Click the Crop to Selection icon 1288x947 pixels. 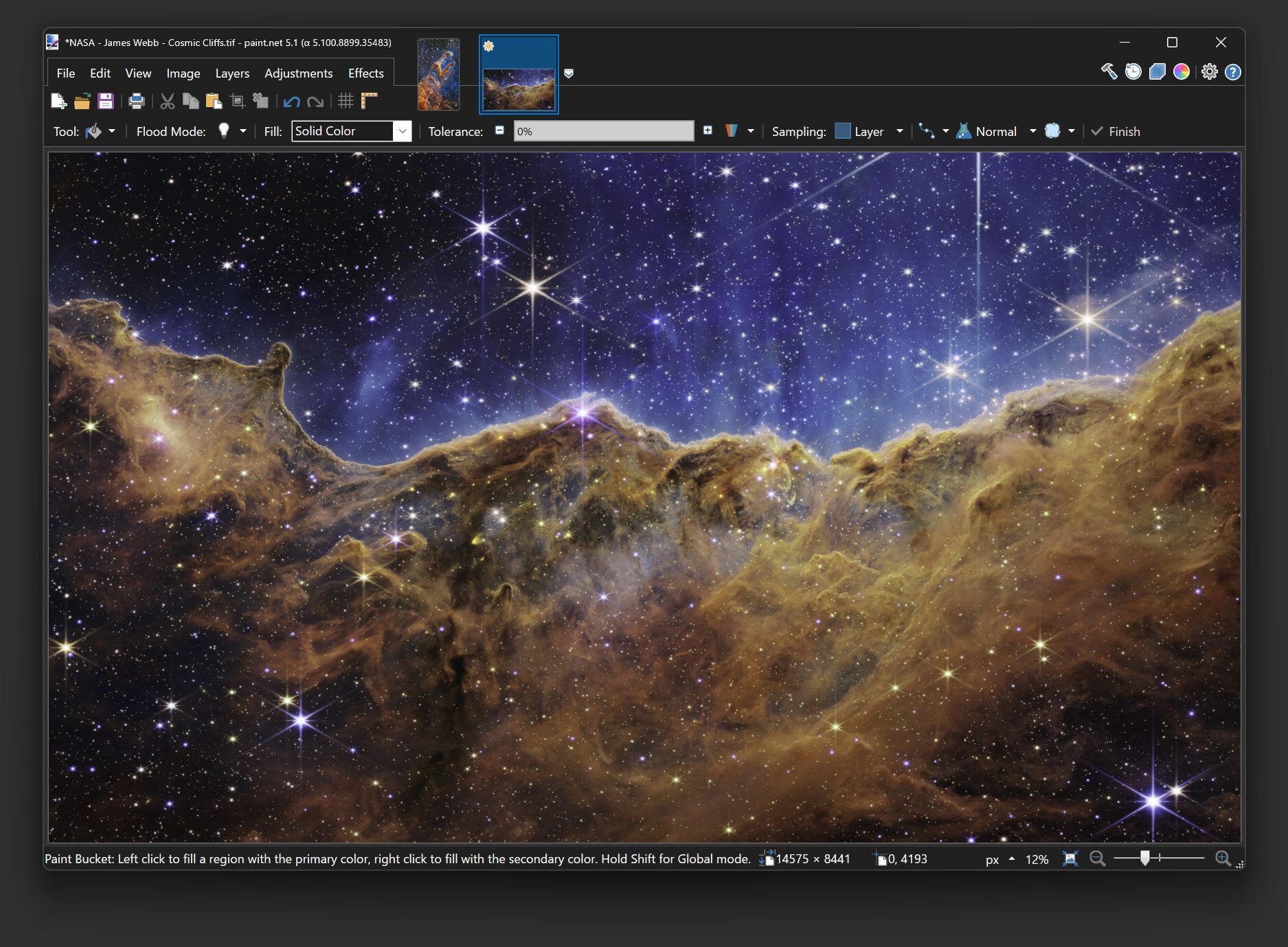(238, 102)
